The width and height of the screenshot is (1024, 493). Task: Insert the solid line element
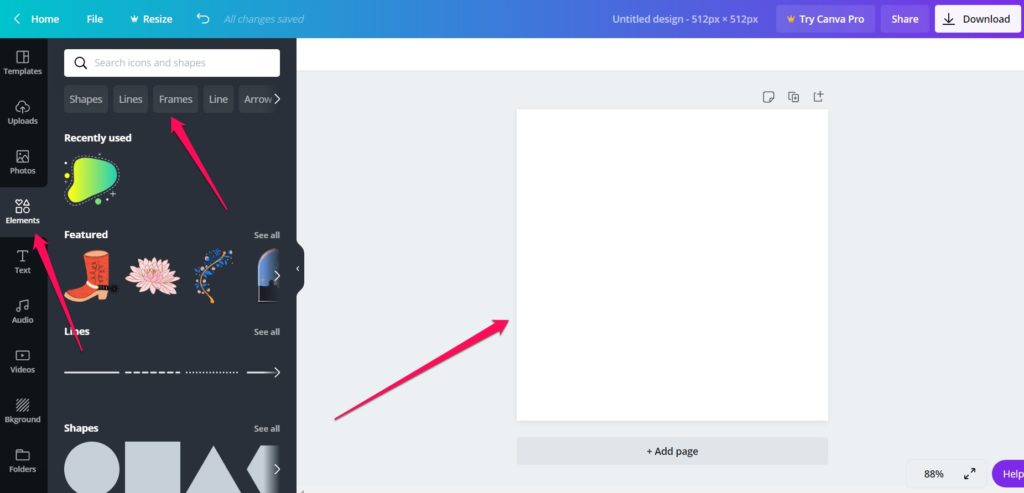[91, 372]
